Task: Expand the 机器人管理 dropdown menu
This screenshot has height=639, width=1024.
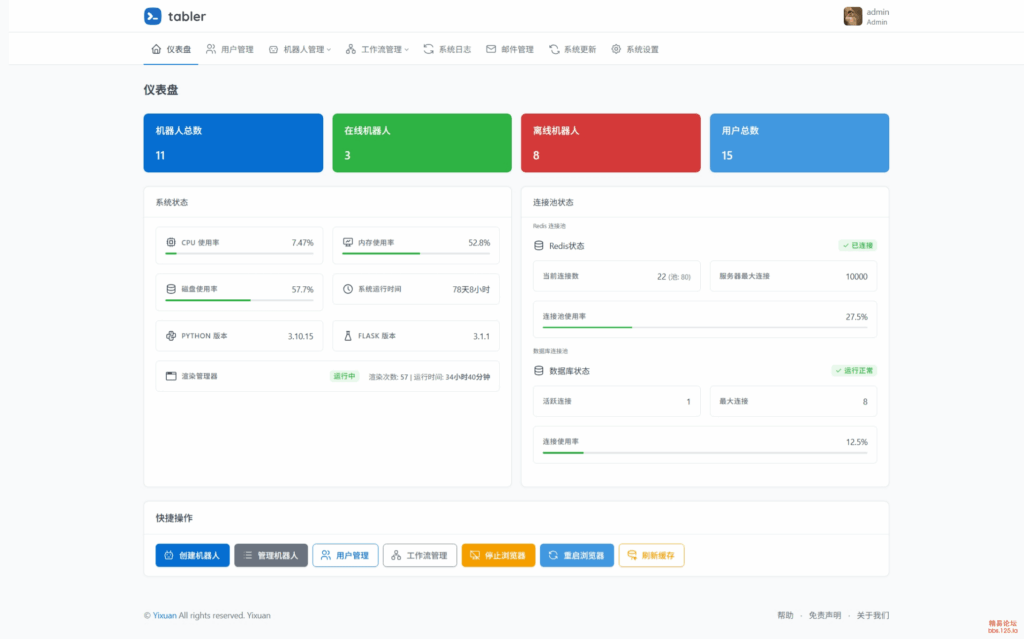Action: pyautogui.click(x=300, y=49)
